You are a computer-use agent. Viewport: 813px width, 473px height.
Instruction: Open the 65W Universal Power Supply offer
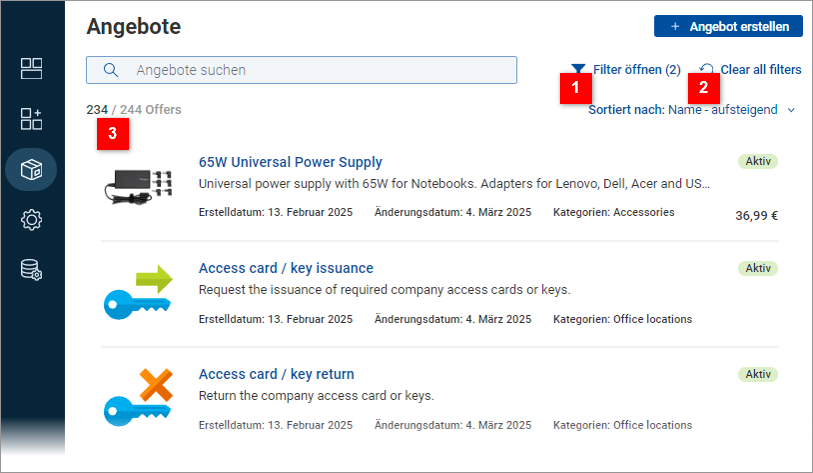290,162
